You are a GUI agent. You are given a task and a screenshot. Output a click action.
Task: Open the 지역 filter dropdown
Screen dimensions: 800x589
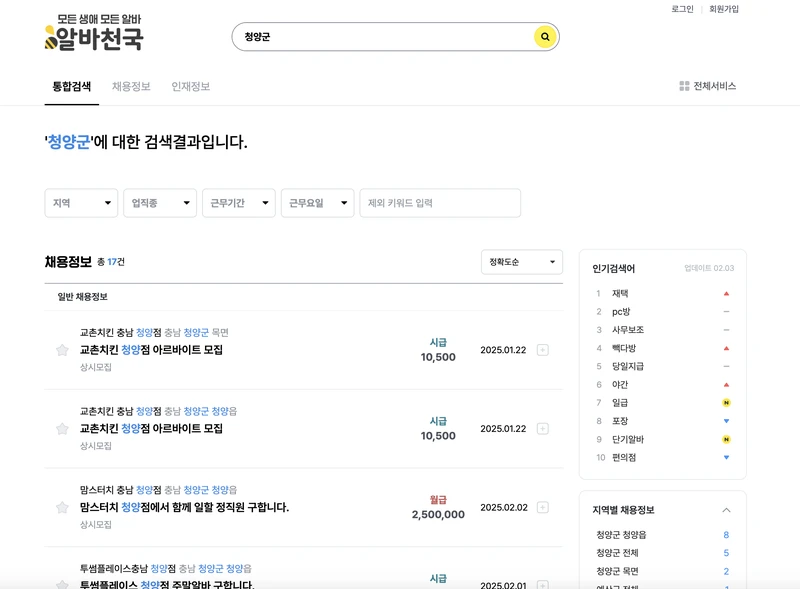pos(80,203)
